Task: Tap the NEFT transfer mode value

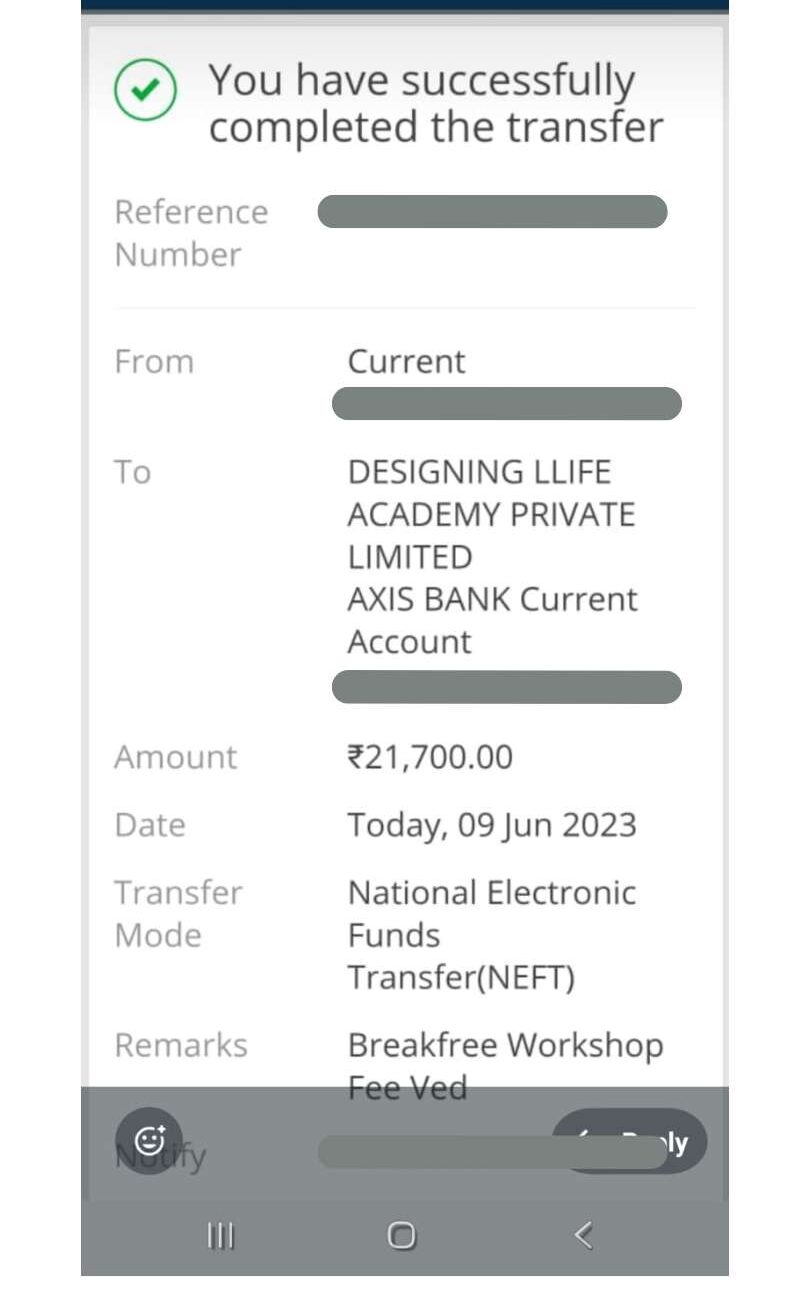Action: 491,935
